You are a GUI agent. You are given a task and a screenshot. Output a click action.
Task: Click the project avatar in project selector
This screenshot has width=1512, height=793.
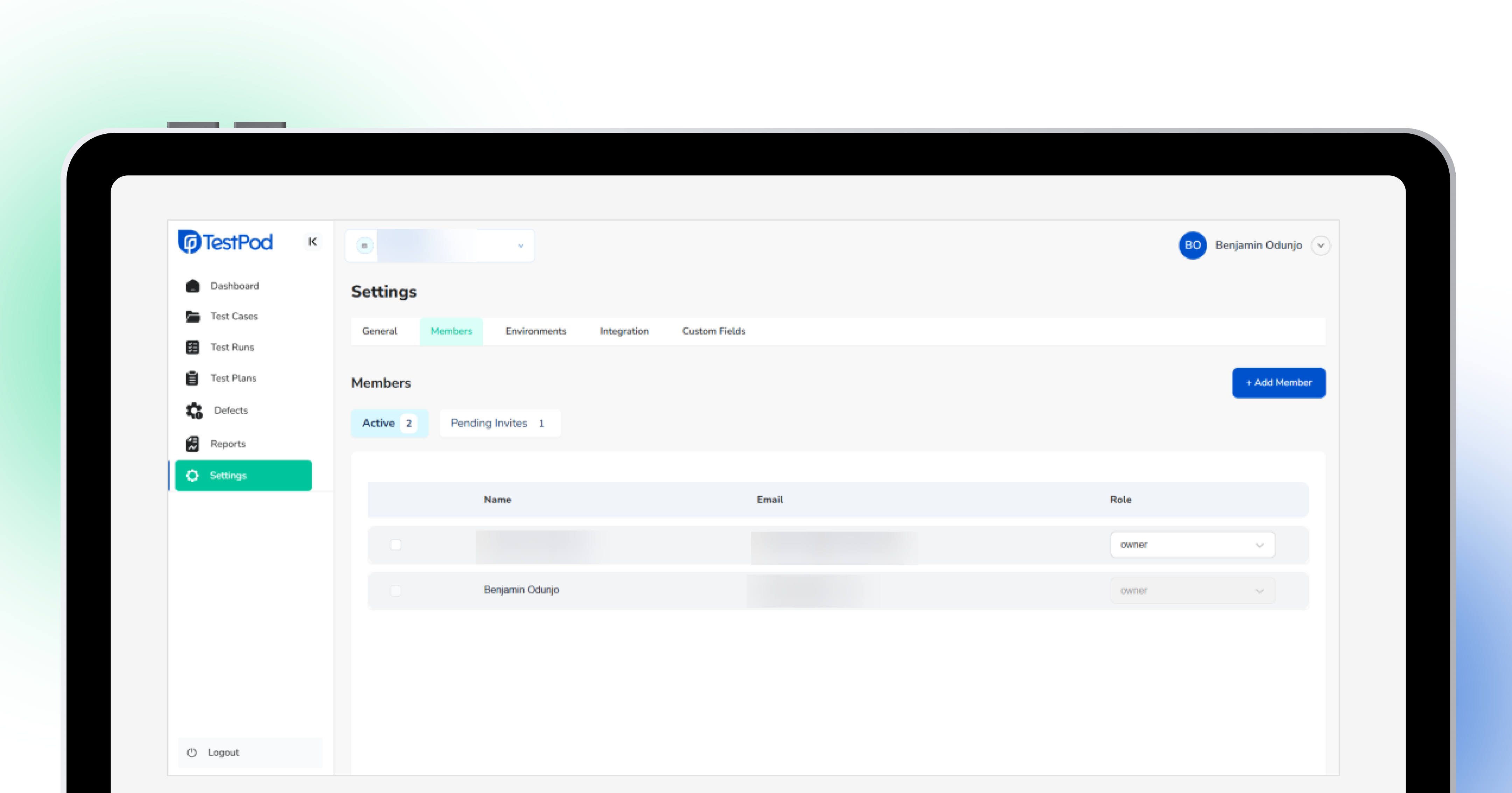[364, 245]
